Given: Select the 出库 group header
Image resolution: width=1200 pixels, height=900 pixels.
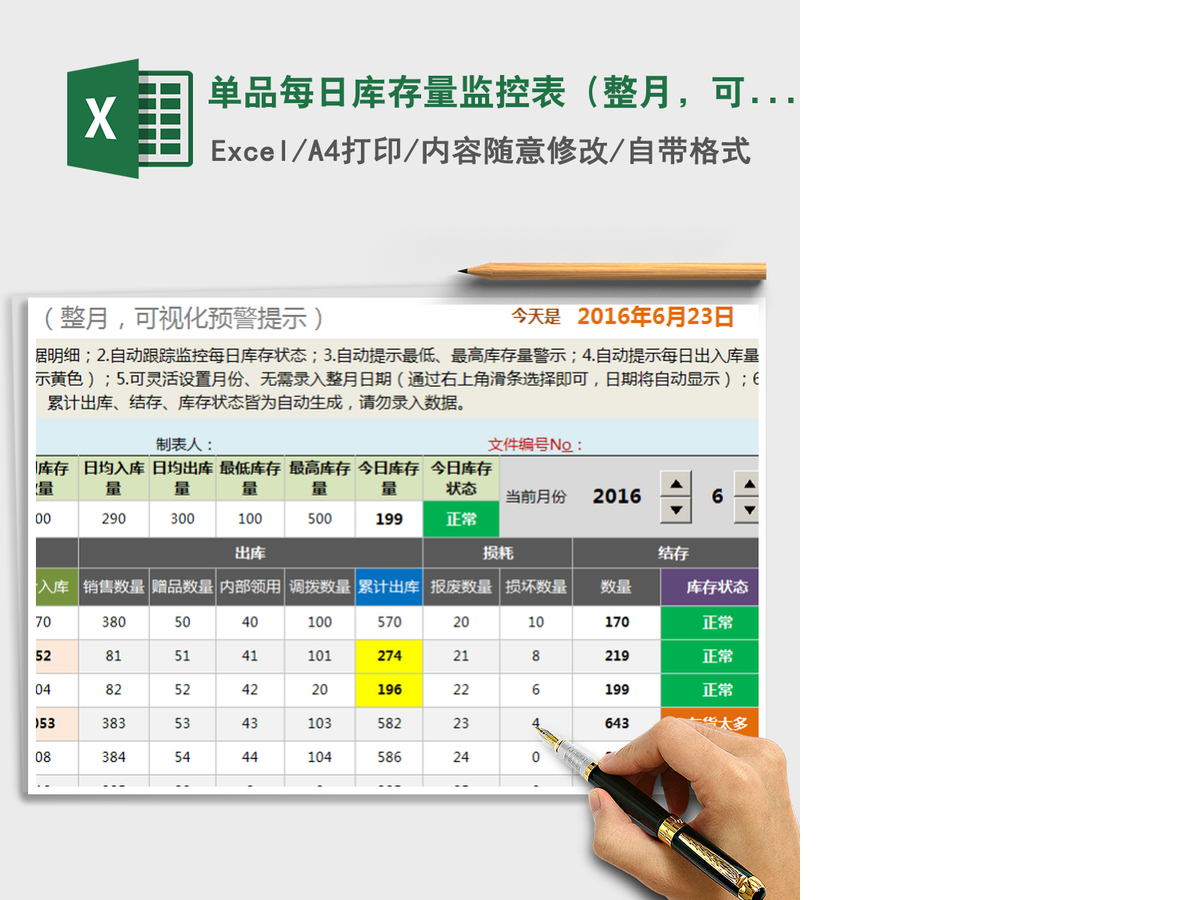Looking at the screenshot, I should [250, 553].
